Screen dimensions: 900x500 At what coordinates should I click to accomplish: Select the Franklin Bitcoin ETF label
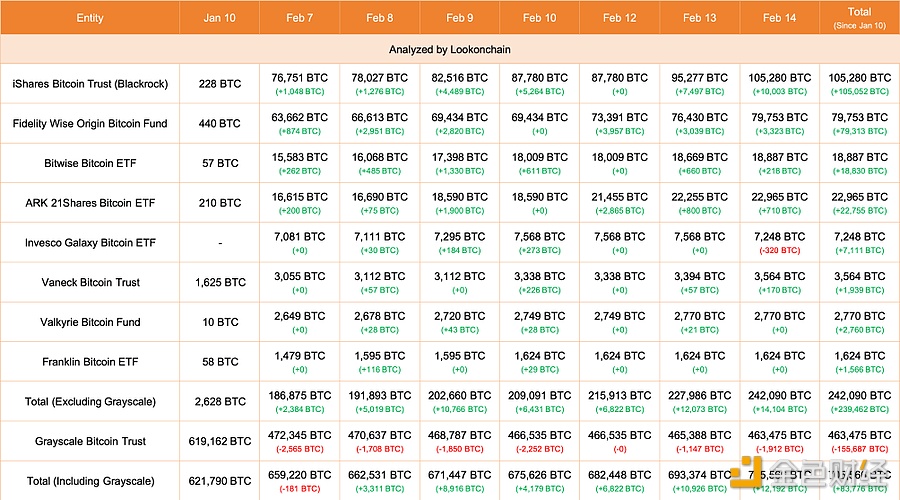(90, 362)
